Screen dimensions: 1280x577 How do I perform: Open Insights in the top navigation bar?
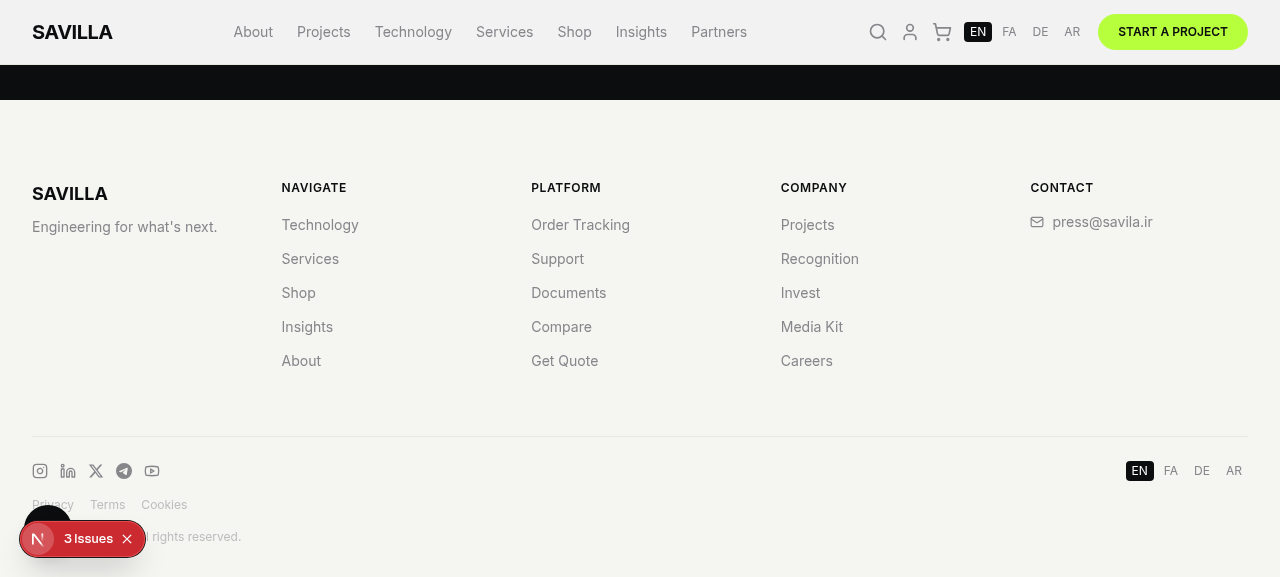[641, 32]
